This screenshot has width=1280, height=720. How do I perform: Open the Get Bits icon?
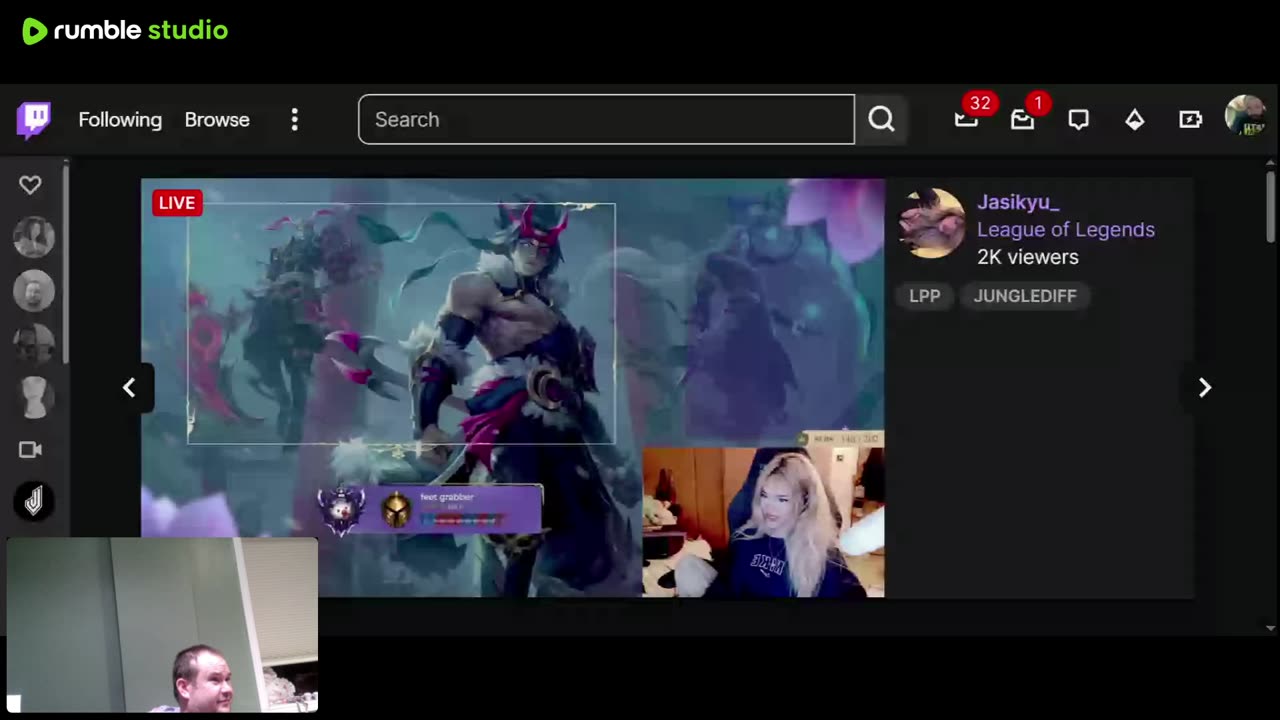pos(1190,120)
